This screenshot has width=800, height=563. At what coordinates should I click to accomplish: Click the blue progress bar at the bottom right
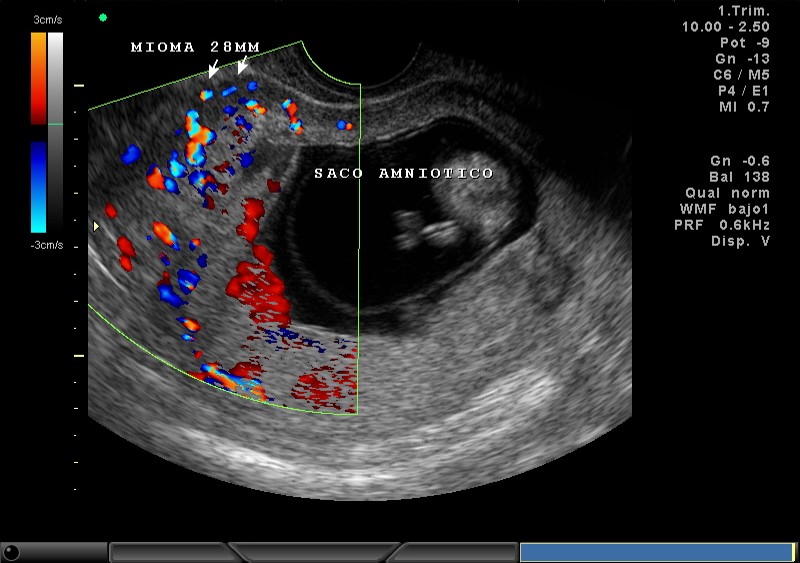[x=656, y=552]
